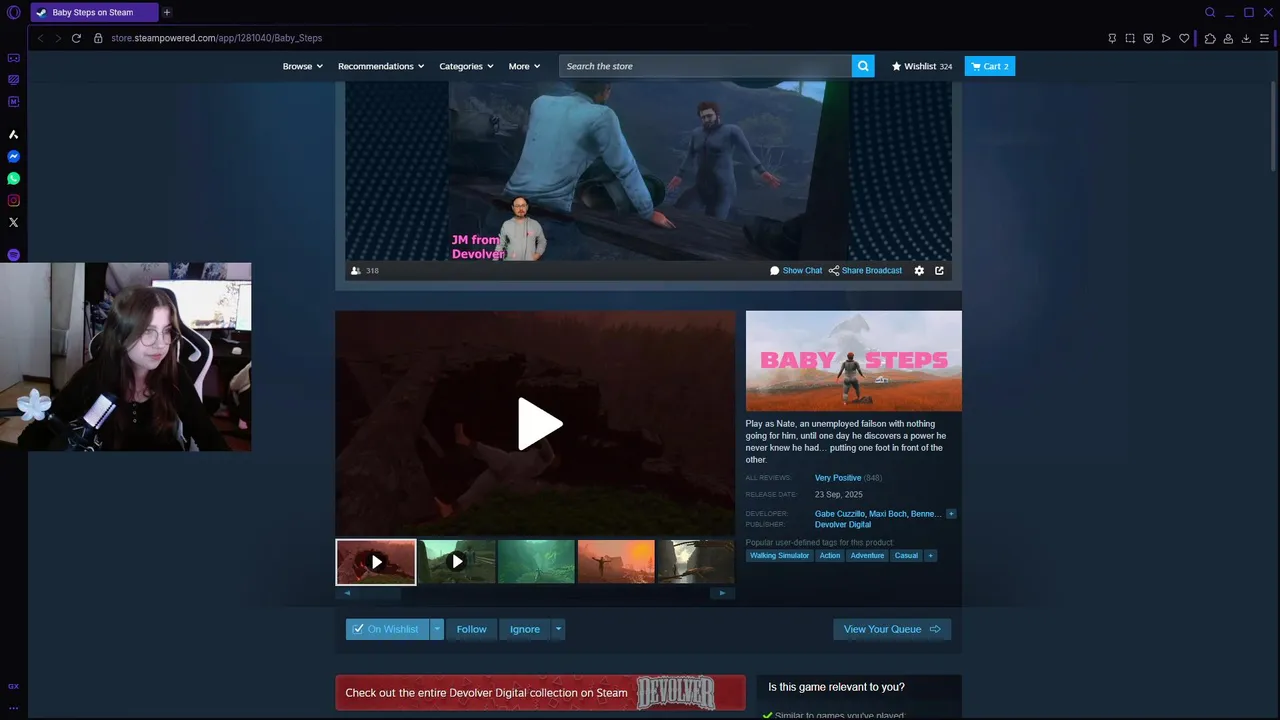Viewport: 1280px width, 720px height.
Task: Select the Baby Steps on Steam tab
Action: point(93,12)
